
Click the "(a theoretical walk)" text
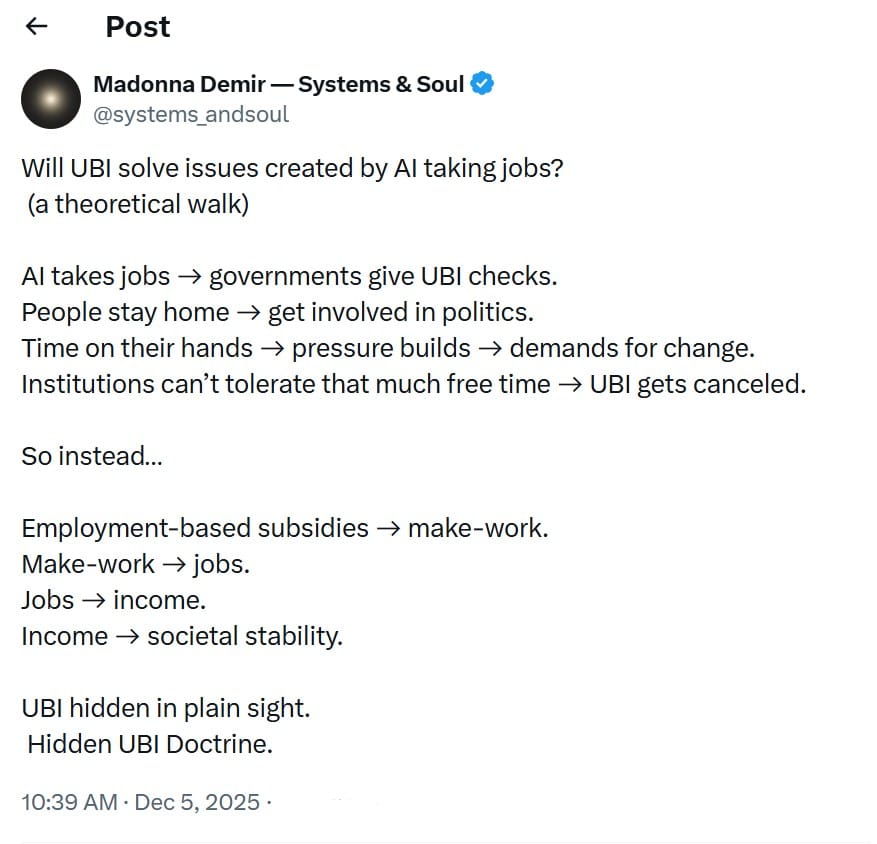(138, 204)
